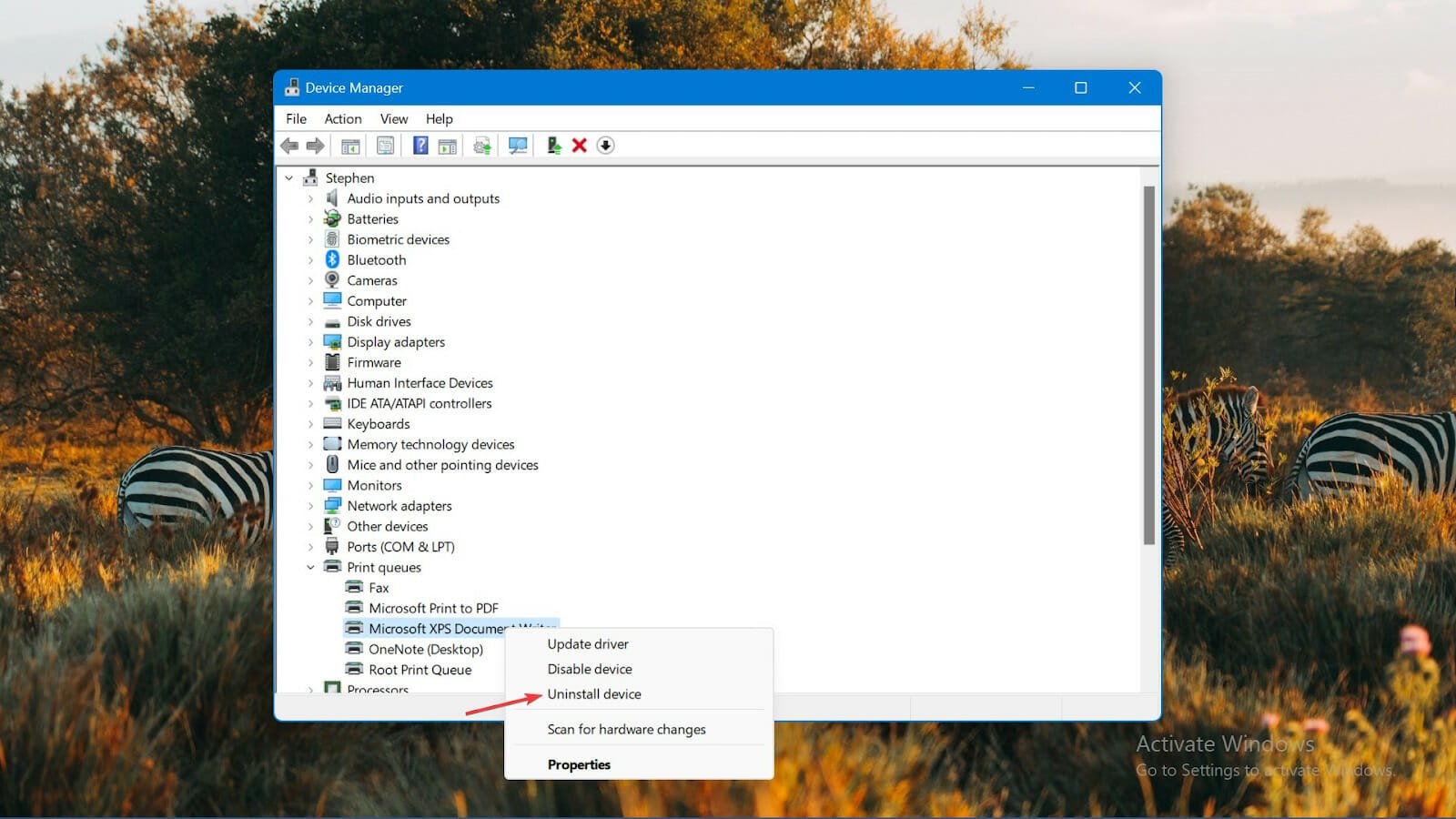The width and height of the screenshot is (1456, 819).
Task: Expand the IDE ATA/ATAPI controllers node
Action: click(x=310, y=403)
